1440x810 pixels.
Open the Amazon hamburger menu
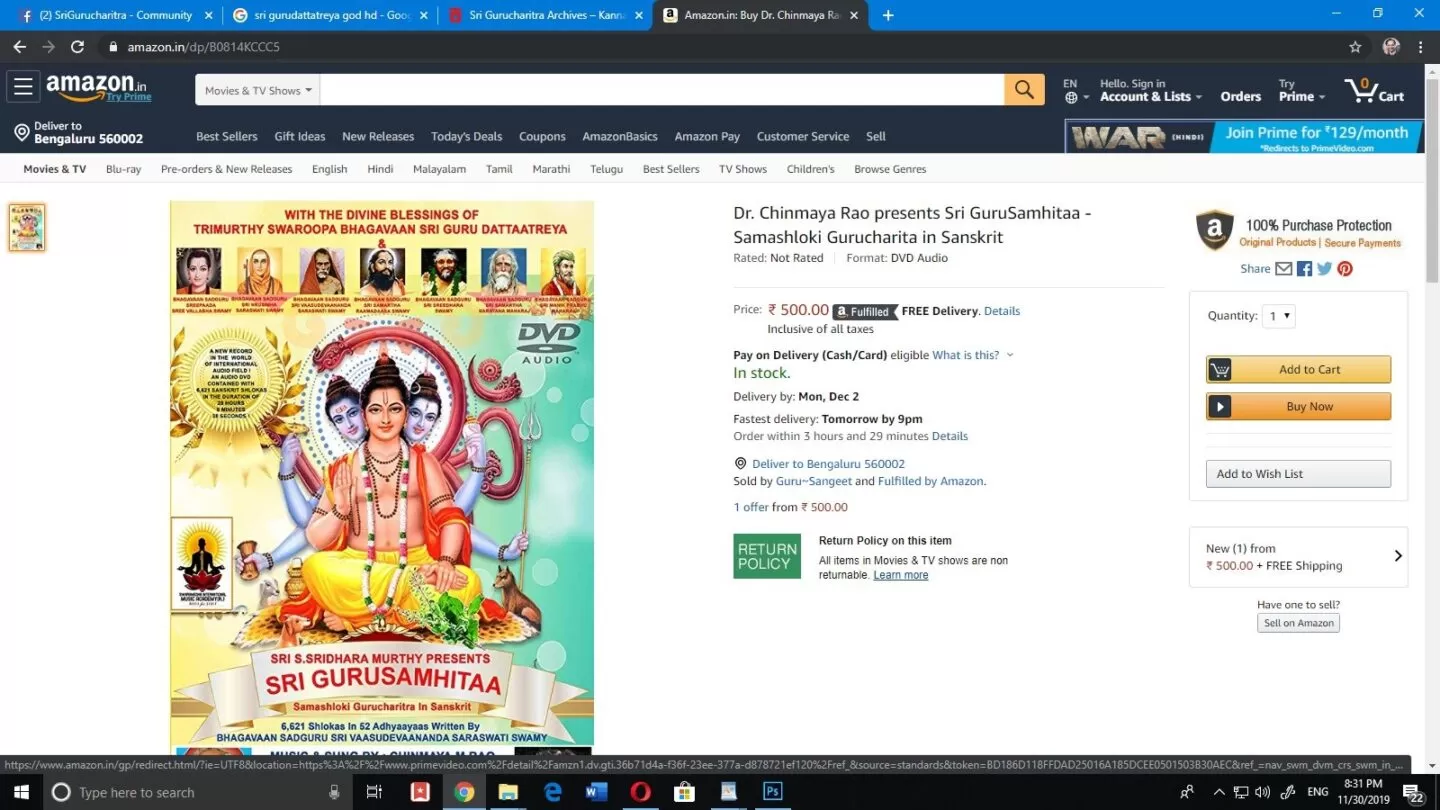click(23, 87)
